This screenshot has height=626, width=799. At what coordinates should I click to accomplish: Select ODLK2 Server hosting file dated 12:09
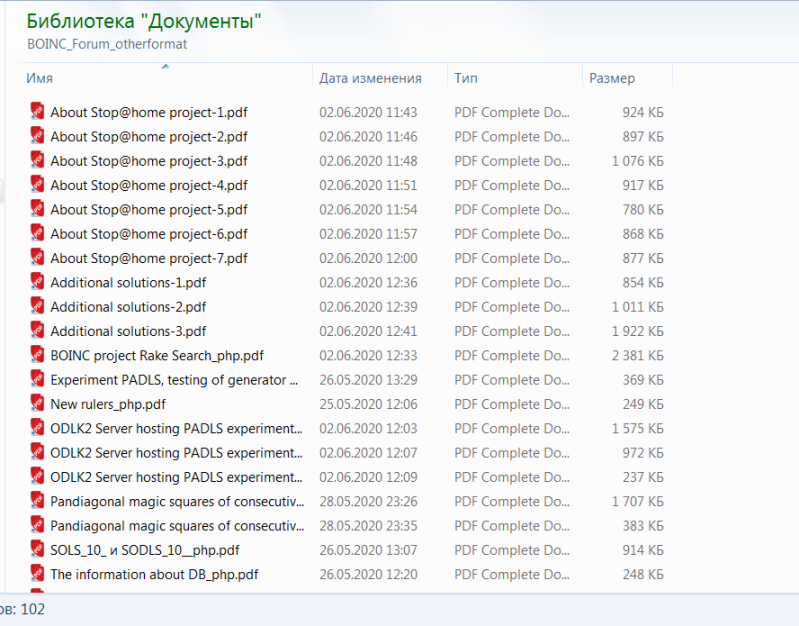click(x=176, y=477)
